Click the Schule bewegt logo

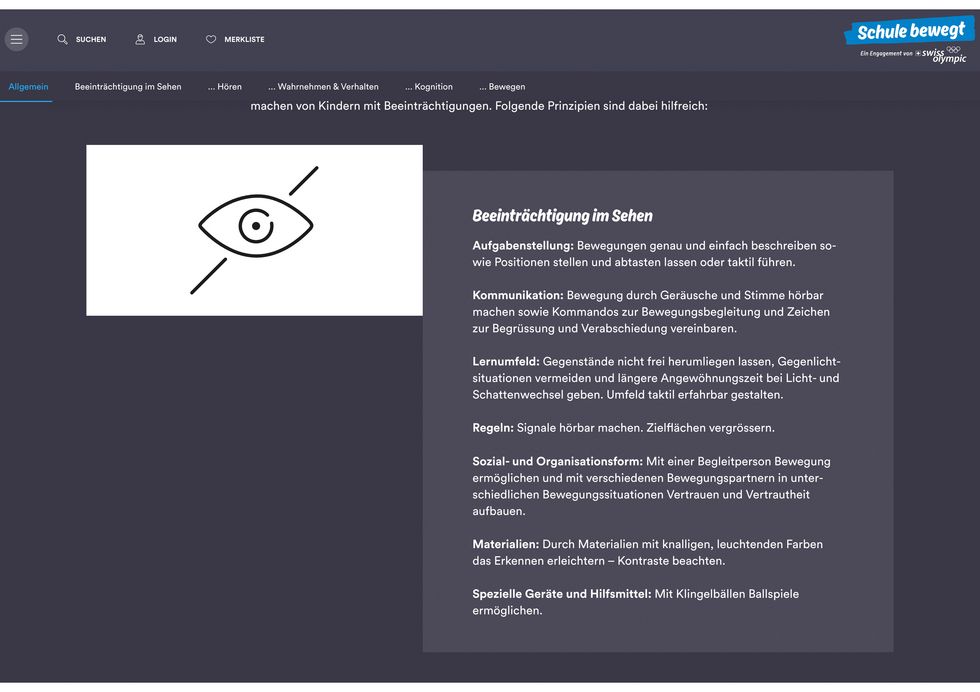[x=908, y=31]
